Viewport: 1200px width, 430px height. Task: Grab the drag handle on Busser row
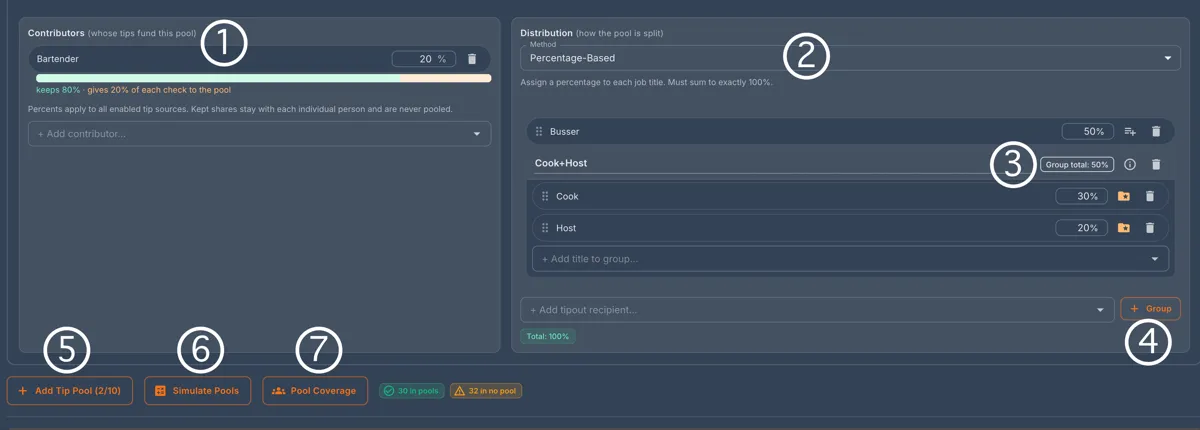[539, 131]
